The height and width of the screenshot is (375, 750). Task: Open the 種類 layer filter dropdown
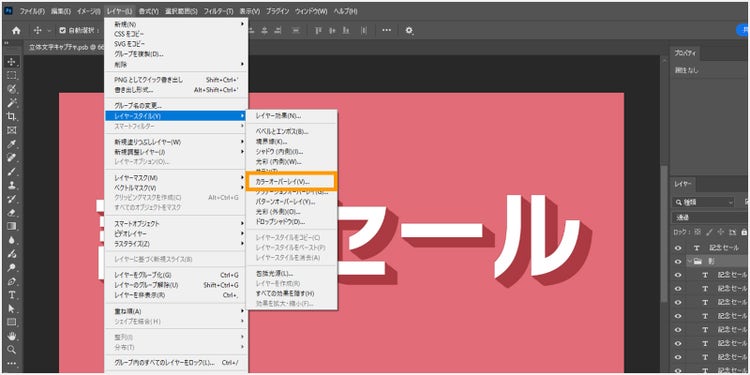click(x=703, y=202)
